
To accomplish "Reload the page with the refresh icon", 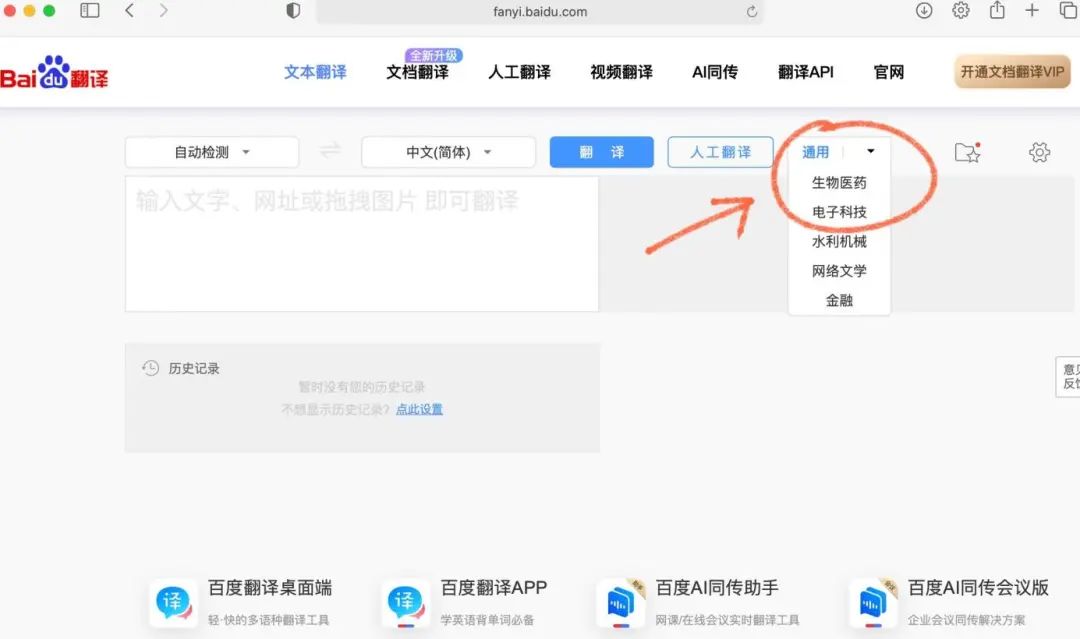I will 751,11.
